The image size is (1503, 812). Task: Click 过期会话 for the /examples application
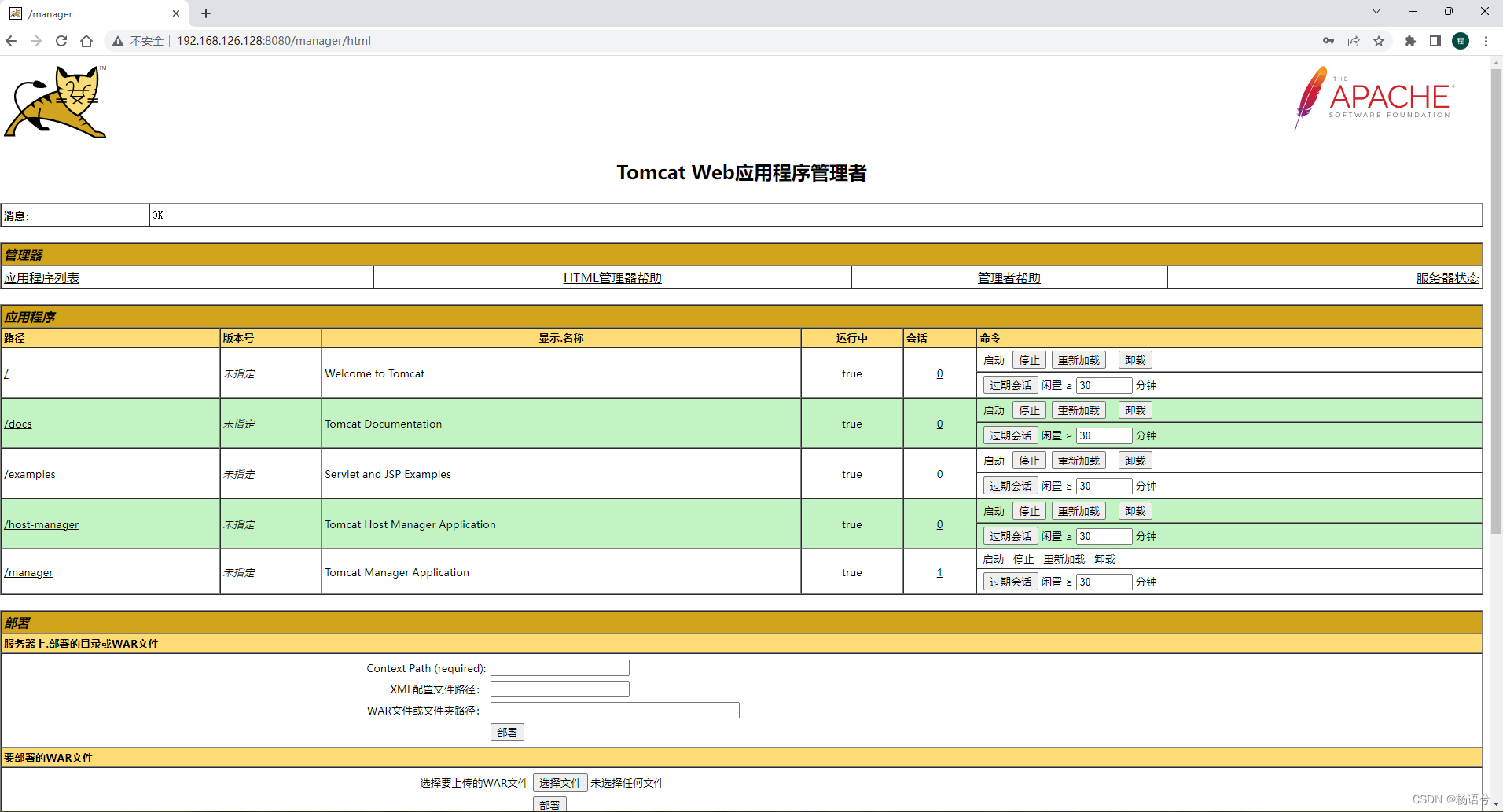tap(1010, 486)
